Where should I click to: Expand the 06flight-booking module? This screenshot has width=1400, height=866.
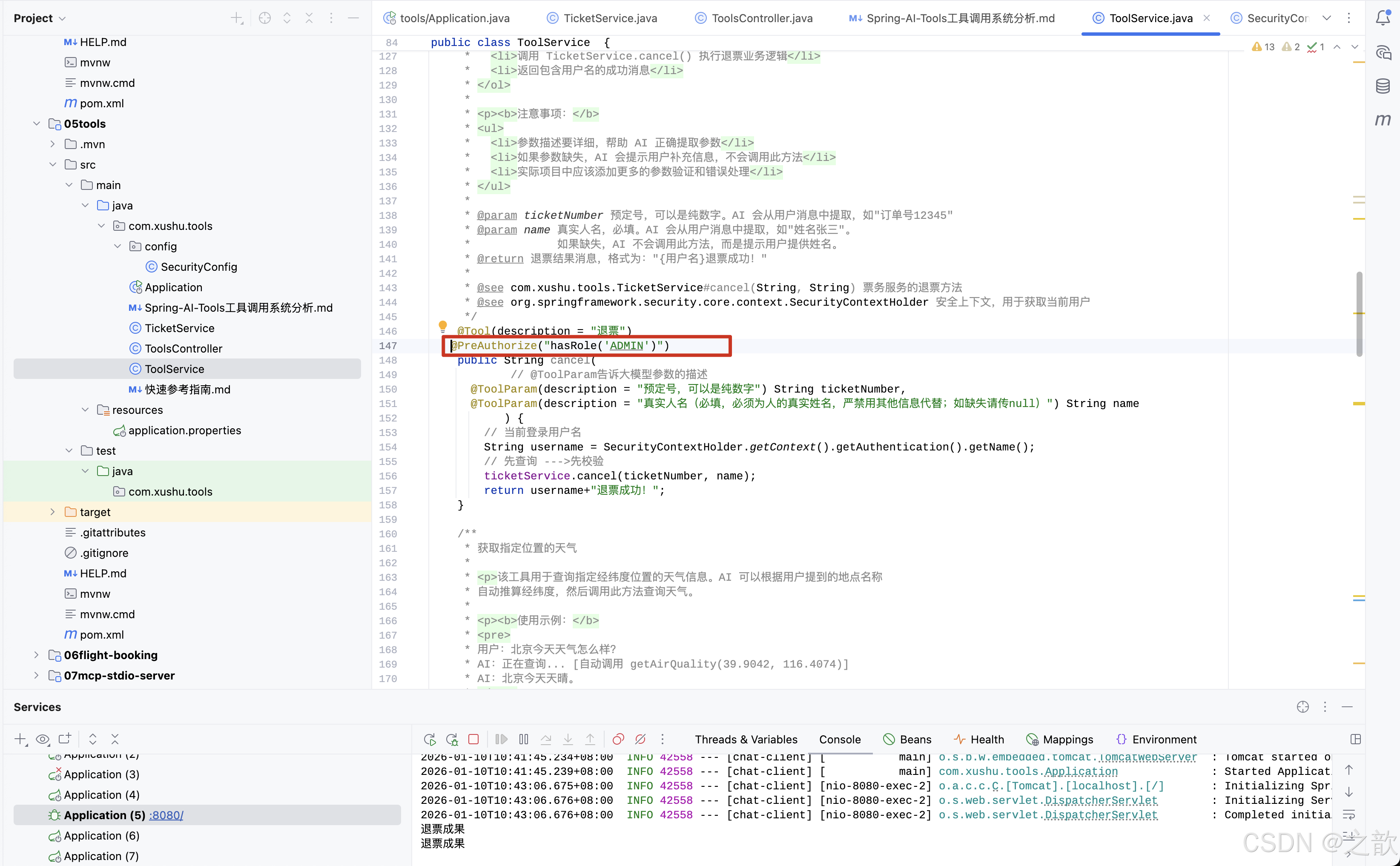[x=37, y=655]
